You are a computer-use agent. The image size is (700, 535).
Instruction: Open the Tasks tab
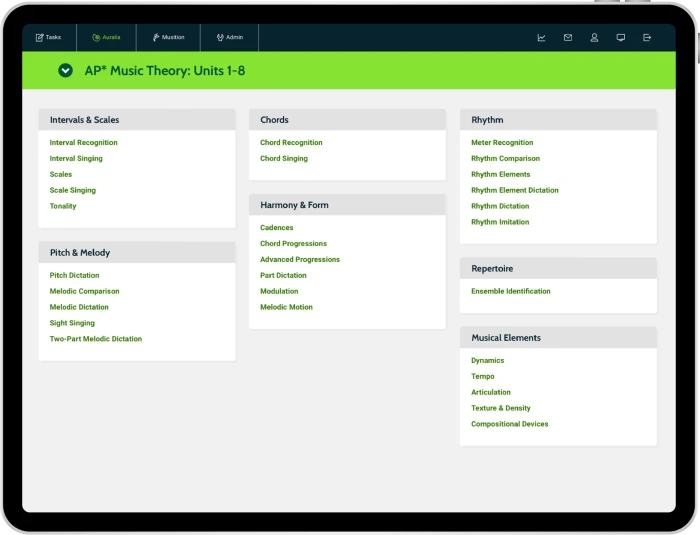click(49, 38)
